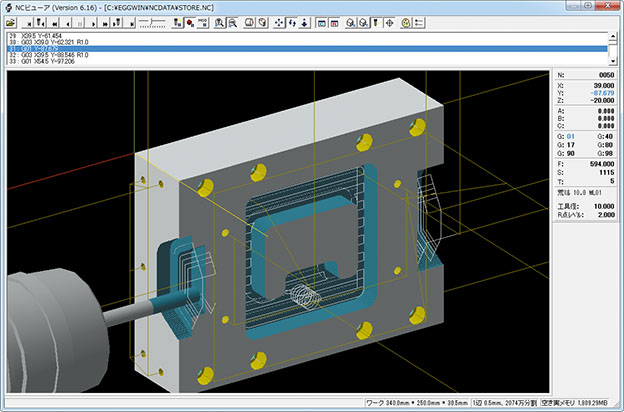Click the zoom in magnifier icon
This screenshot has height=412, width=624.
pyautogui.click(x=219, y=20)
